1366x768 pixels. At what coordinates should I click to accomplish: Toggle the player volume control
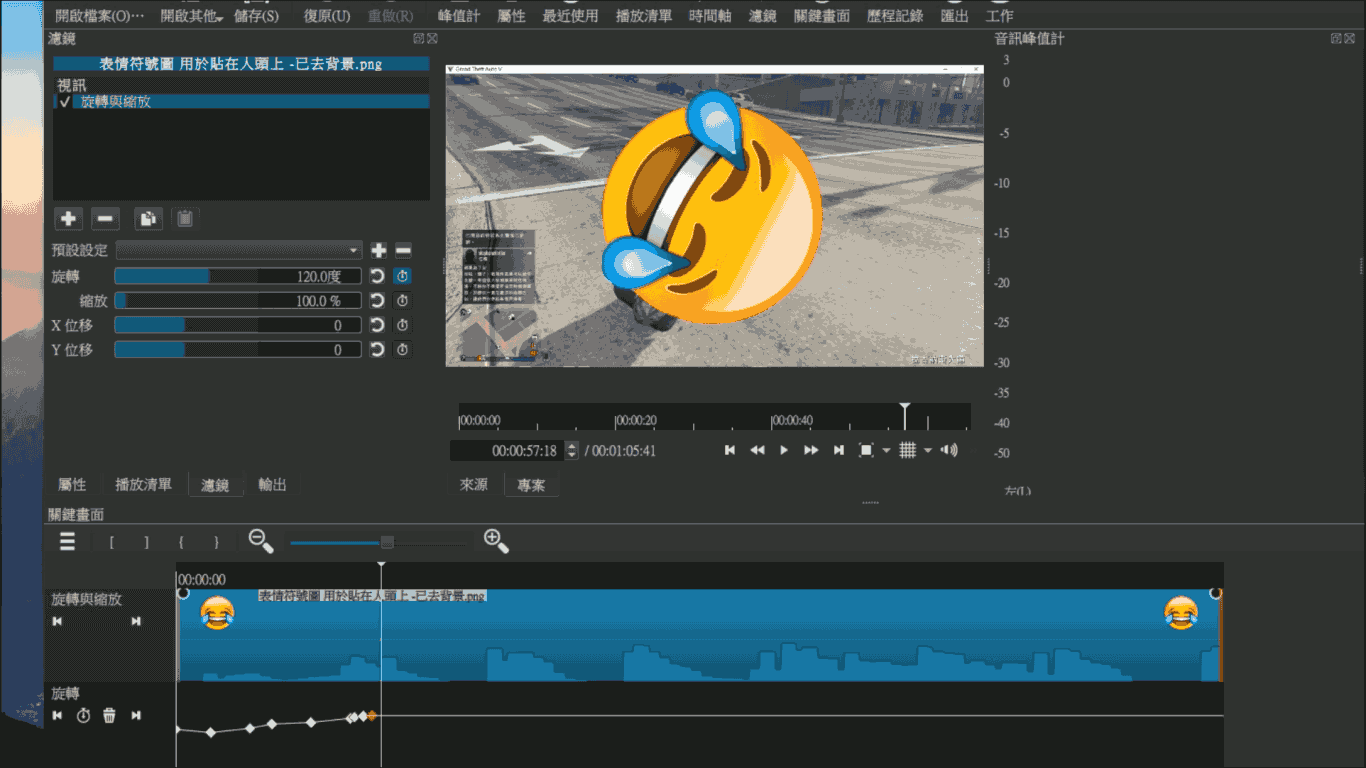click(949, 450)
